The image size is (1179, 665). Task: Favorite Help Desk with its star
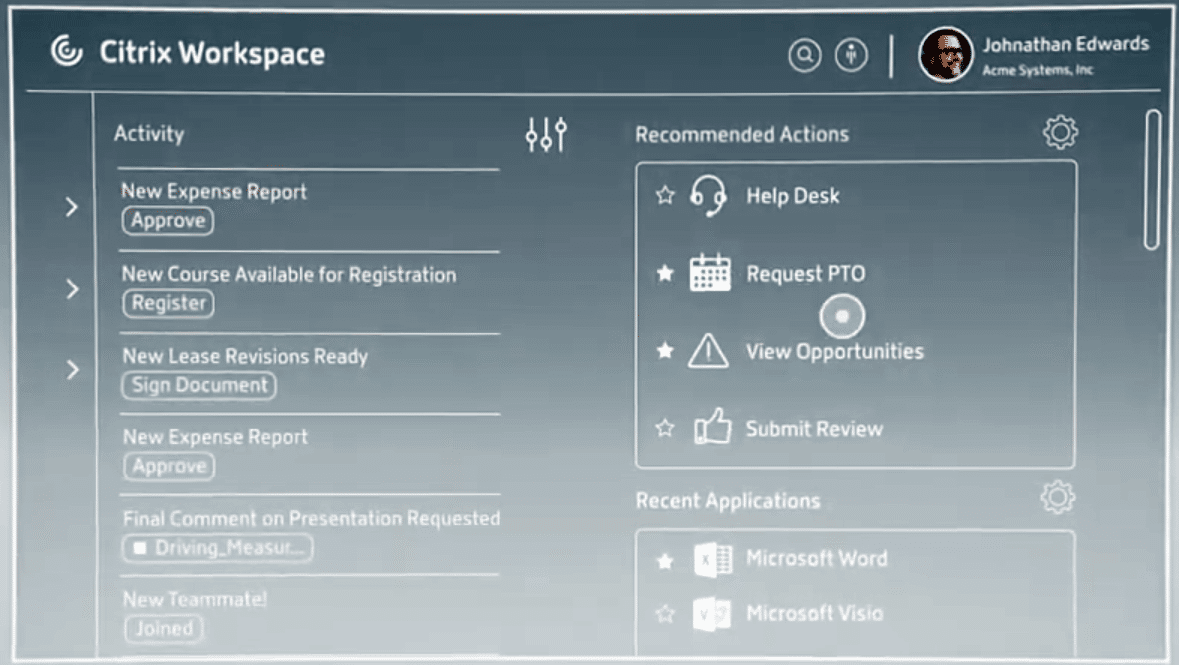(665, 196)
